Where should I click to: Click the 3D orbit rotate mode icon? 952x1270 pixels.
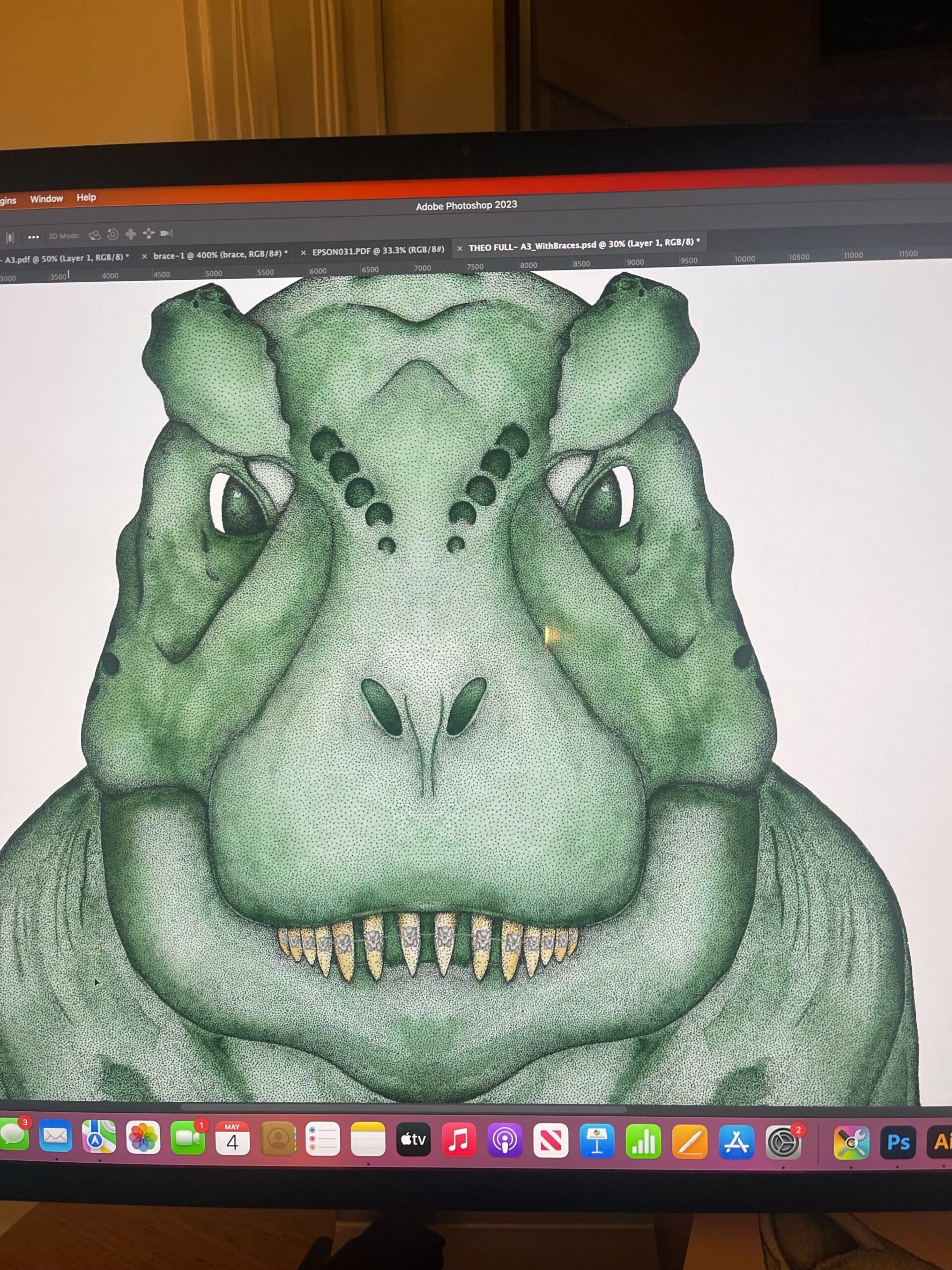[95, 235]
